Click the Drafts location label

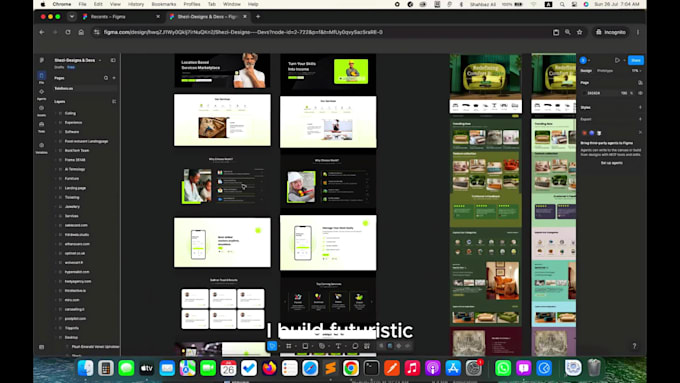pos(59,67)
